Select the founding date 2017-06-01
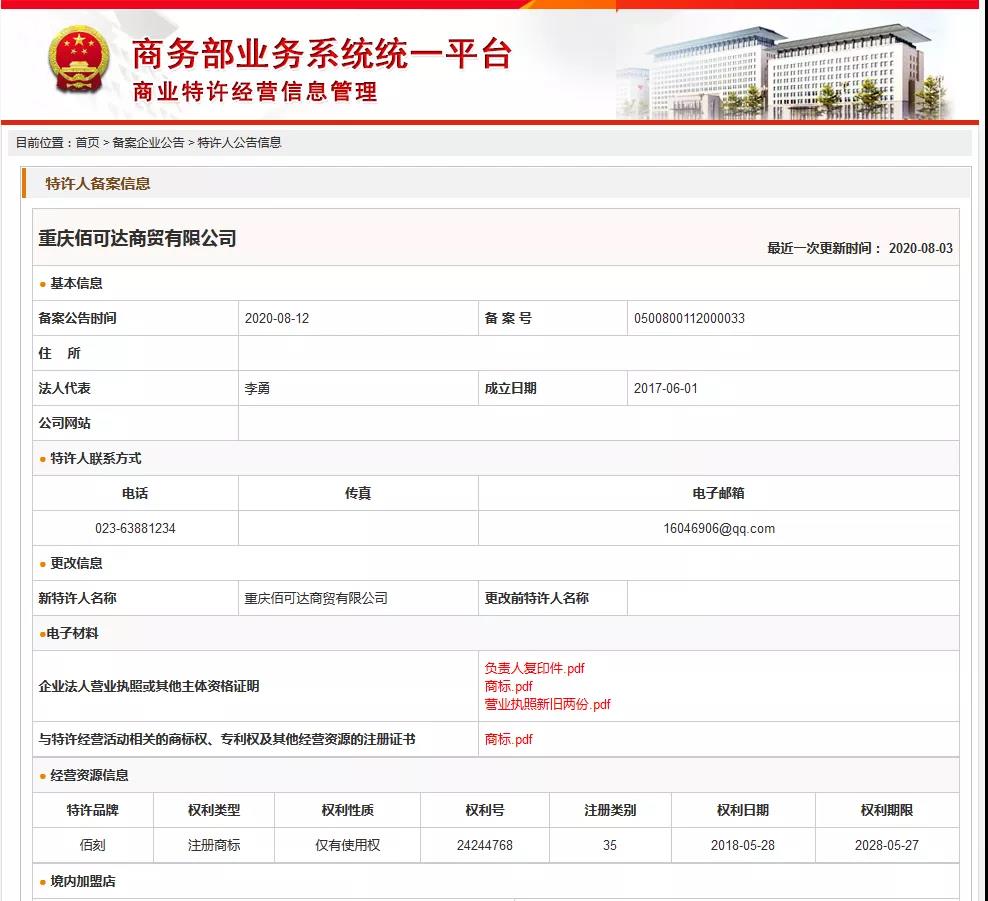This screenshot has height=901, width=988. tap(666, 388)
